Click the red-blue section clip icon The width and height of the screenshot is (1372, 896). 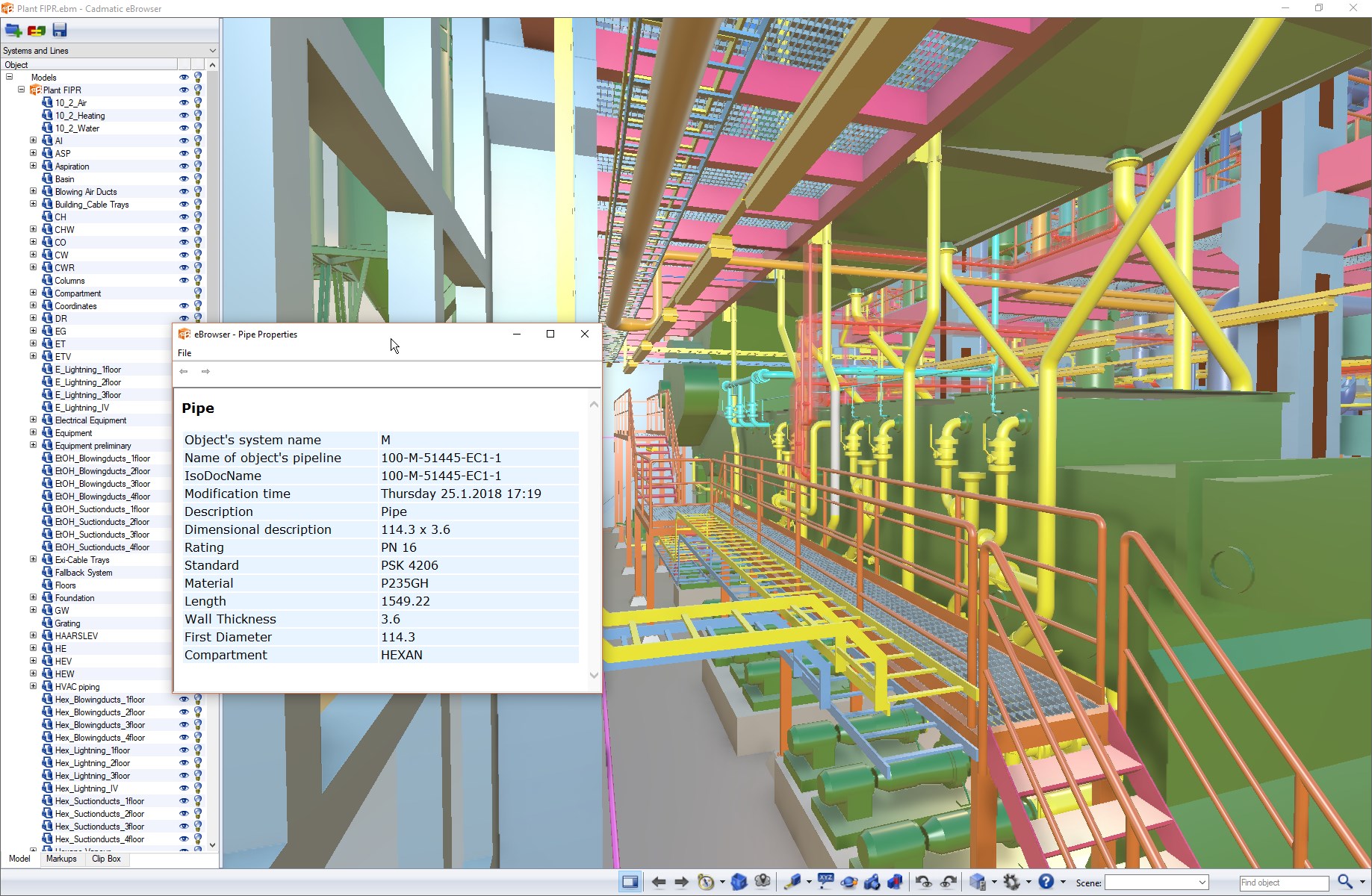pos(895,882)
